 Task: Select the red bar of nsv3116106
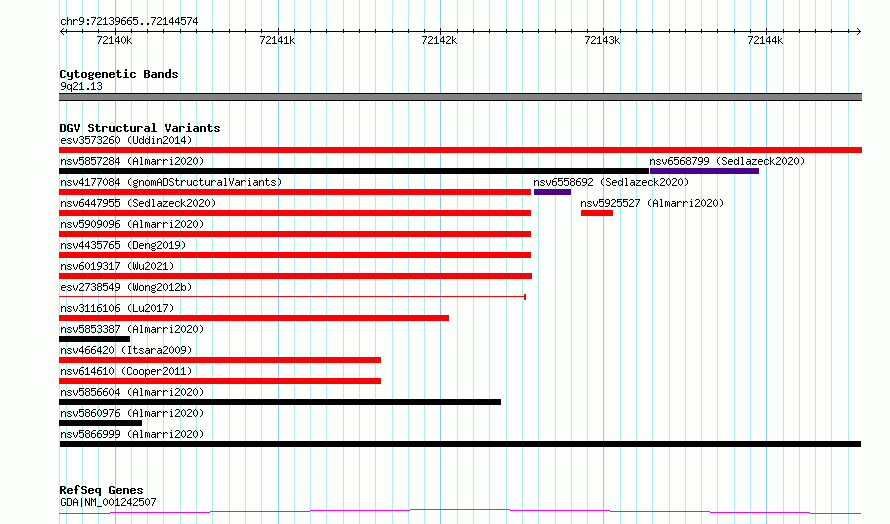[x=254, y=318]
